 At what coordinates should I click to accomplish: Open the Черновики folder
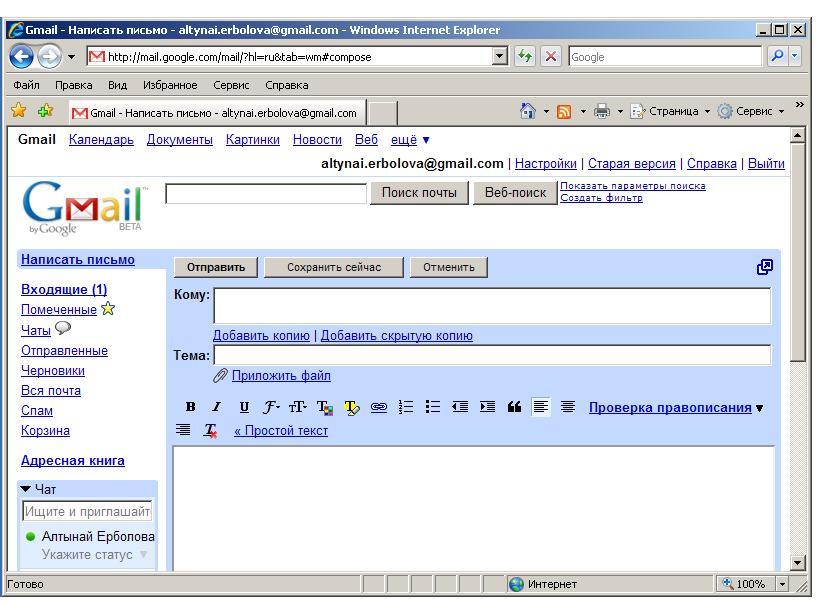(53, 371)
